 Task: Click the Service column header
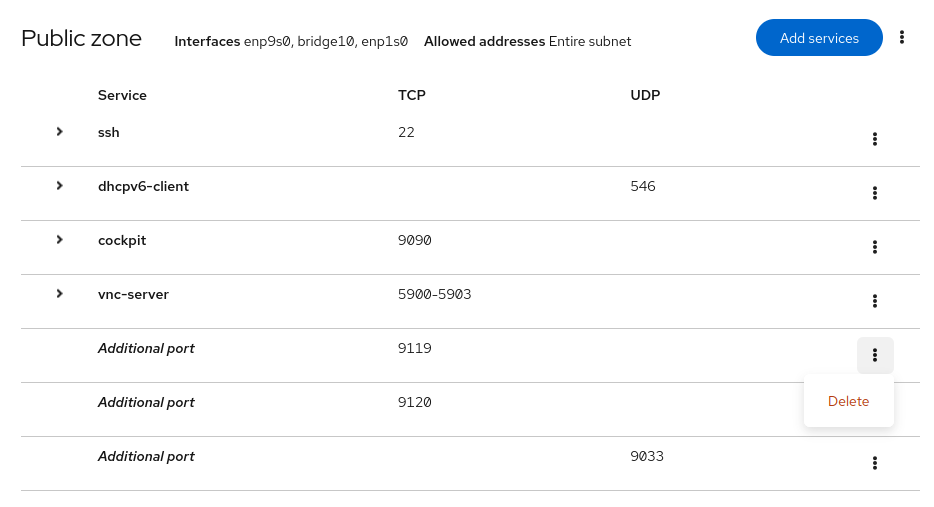click(122, 96)
